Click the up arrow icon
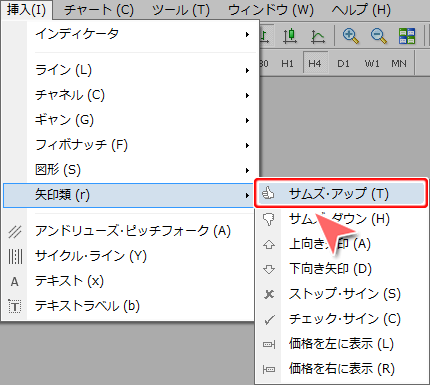The width and height of the screenshot is (430, 385). click(x=269, y=244)
